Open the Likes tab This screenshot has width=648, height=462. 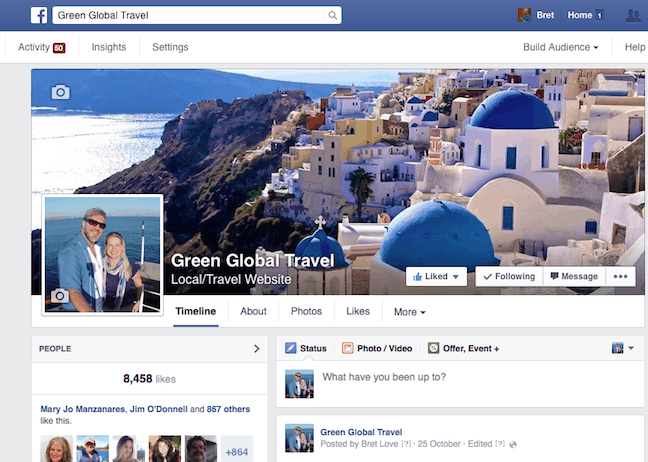(358, 311)
